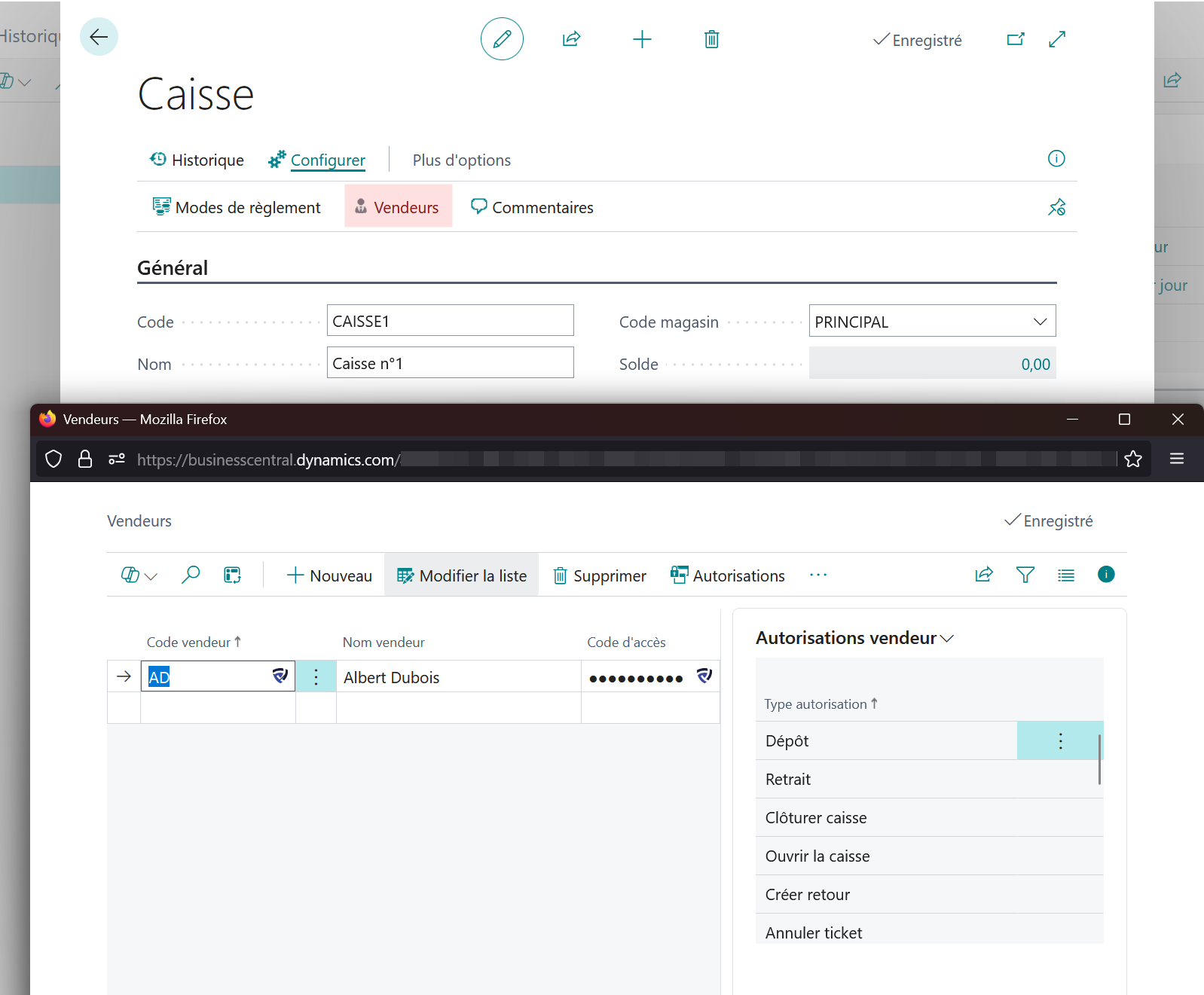
Task: Toggle Modifier la liste edit mode
Action: click(462, 575)
